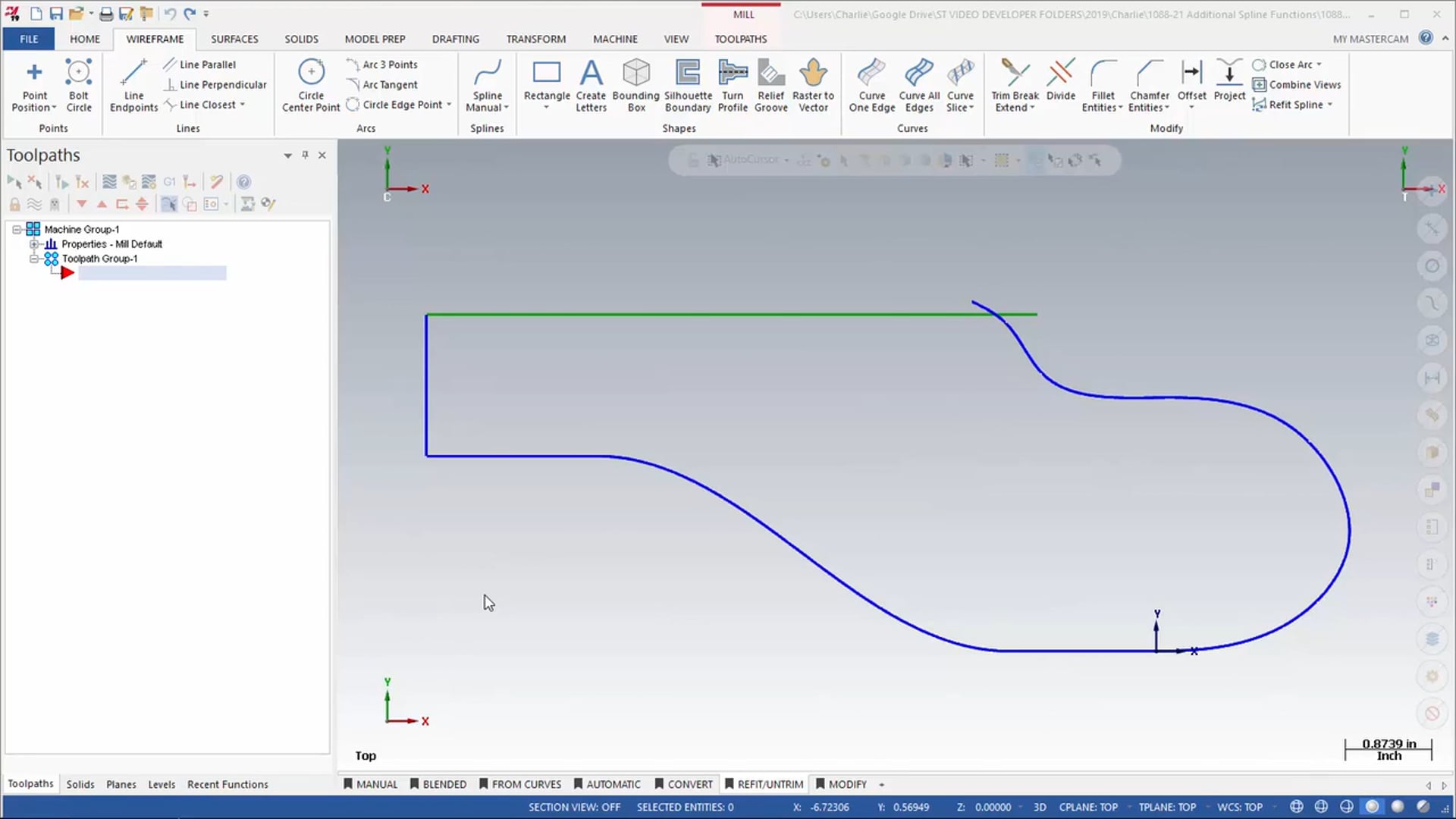Select the Raster to Vector tool

tap(813, 84)
